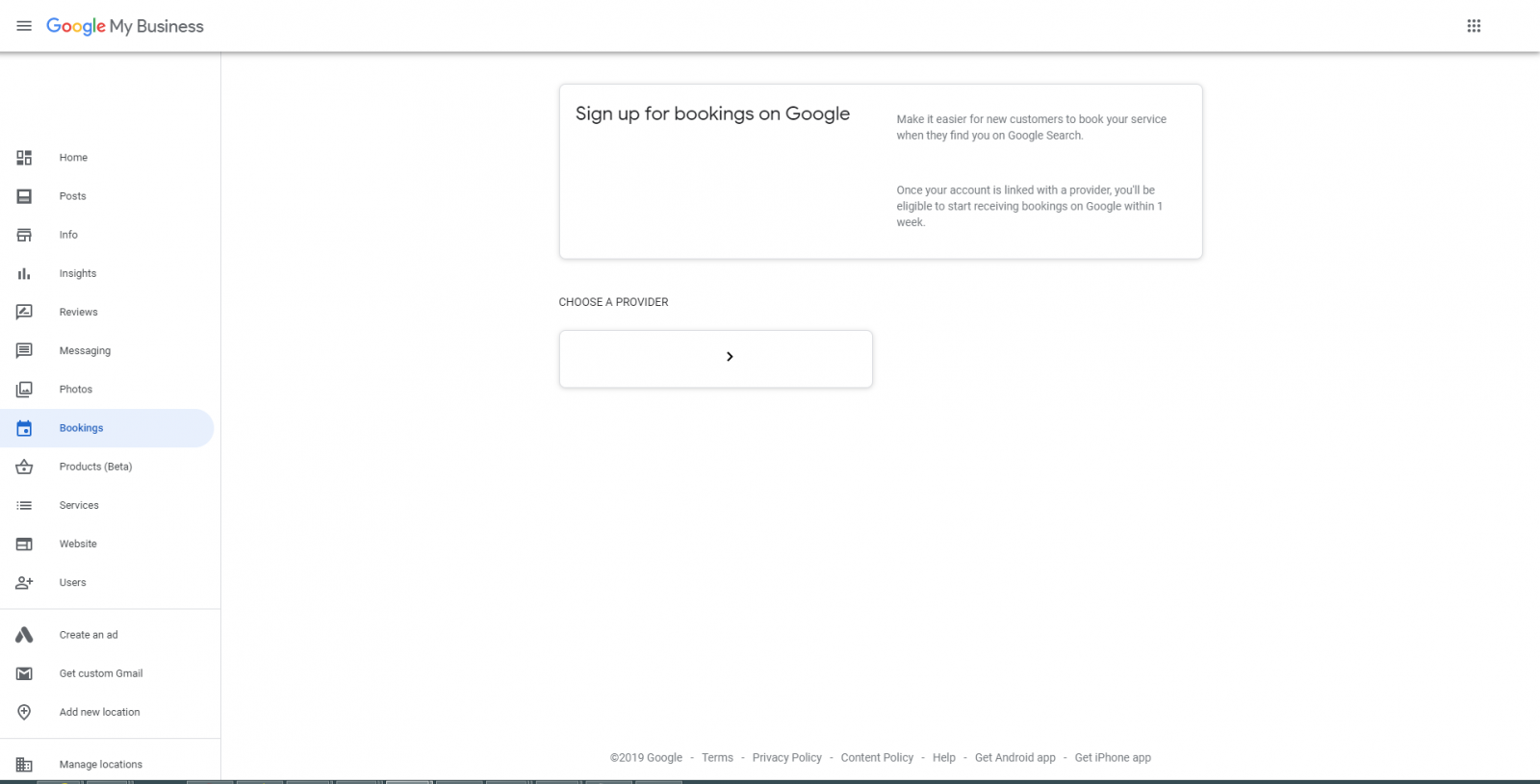
Task: Go to Posts section
Action: (72, 196)
